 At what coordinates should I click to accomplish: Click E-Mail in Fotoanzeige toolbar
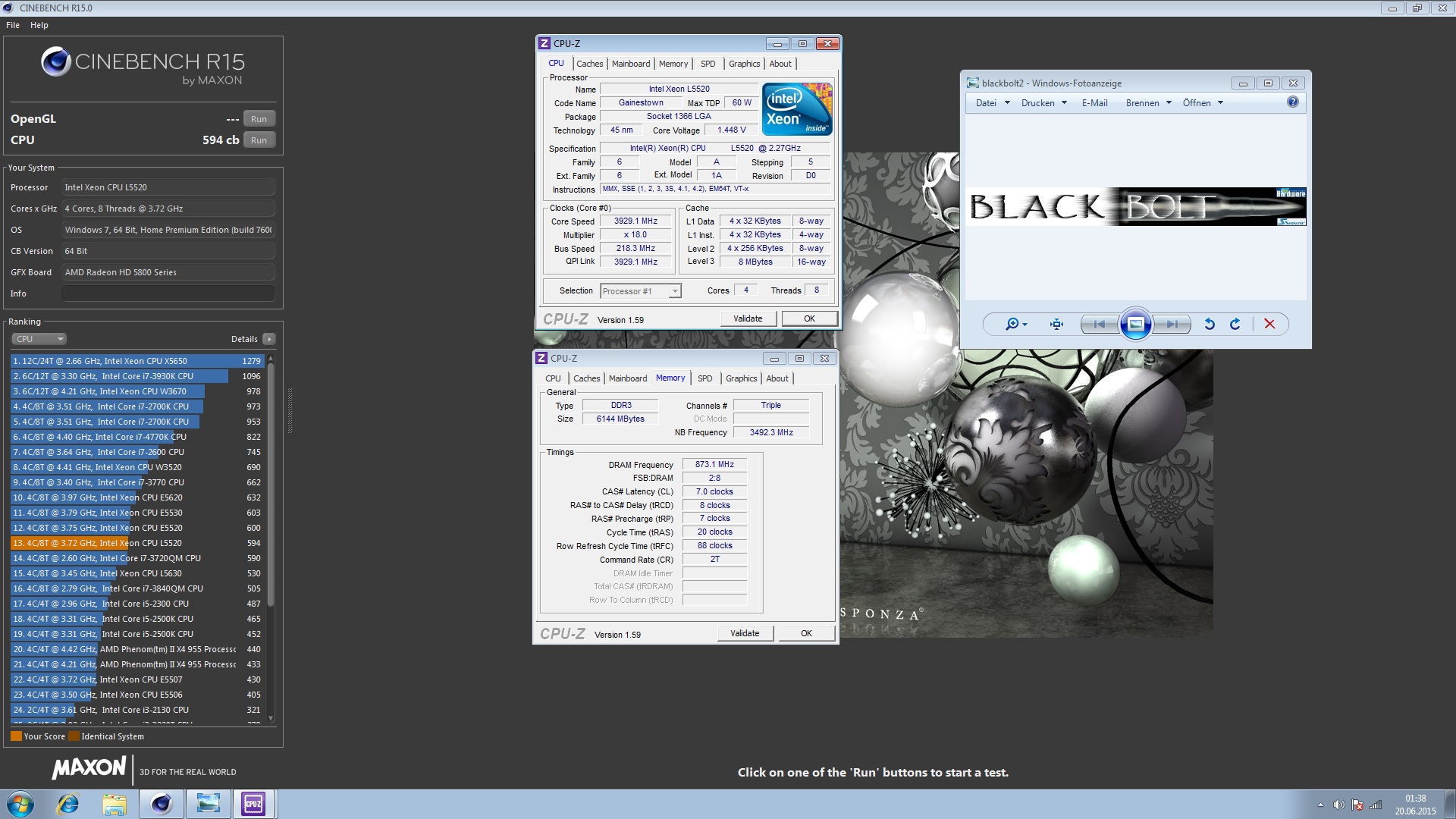point(1094,103)
